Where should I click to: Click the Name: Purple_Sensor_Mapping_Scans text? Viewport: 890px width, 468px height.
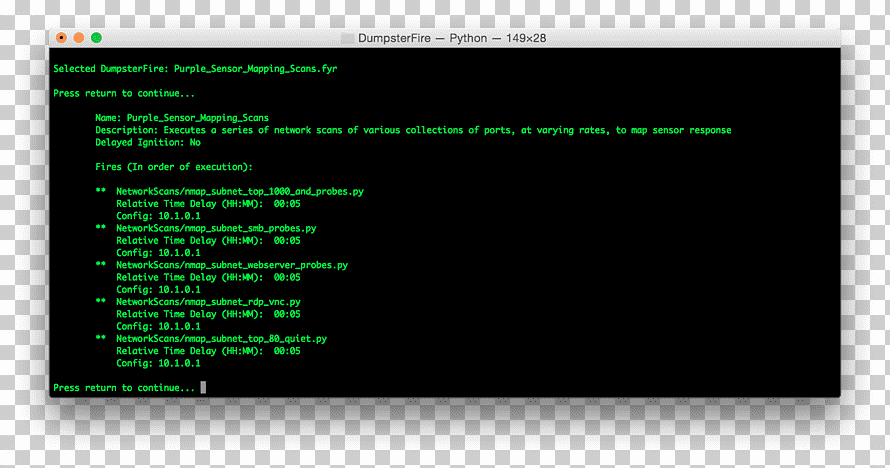pyautogui.click(x=182, y=118)
